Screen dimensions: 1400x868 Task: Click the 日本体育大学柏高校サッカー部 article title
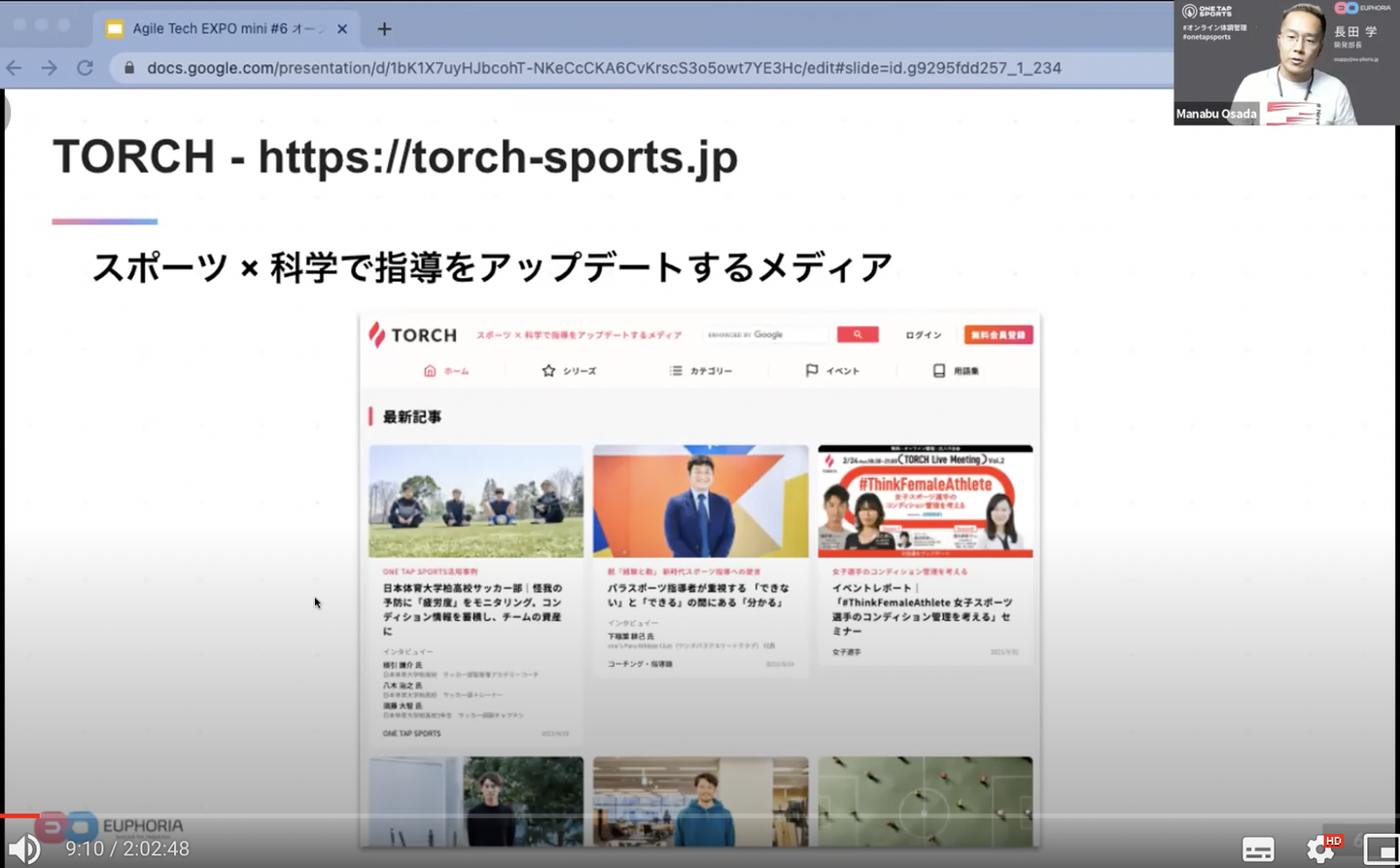point(472,609)
